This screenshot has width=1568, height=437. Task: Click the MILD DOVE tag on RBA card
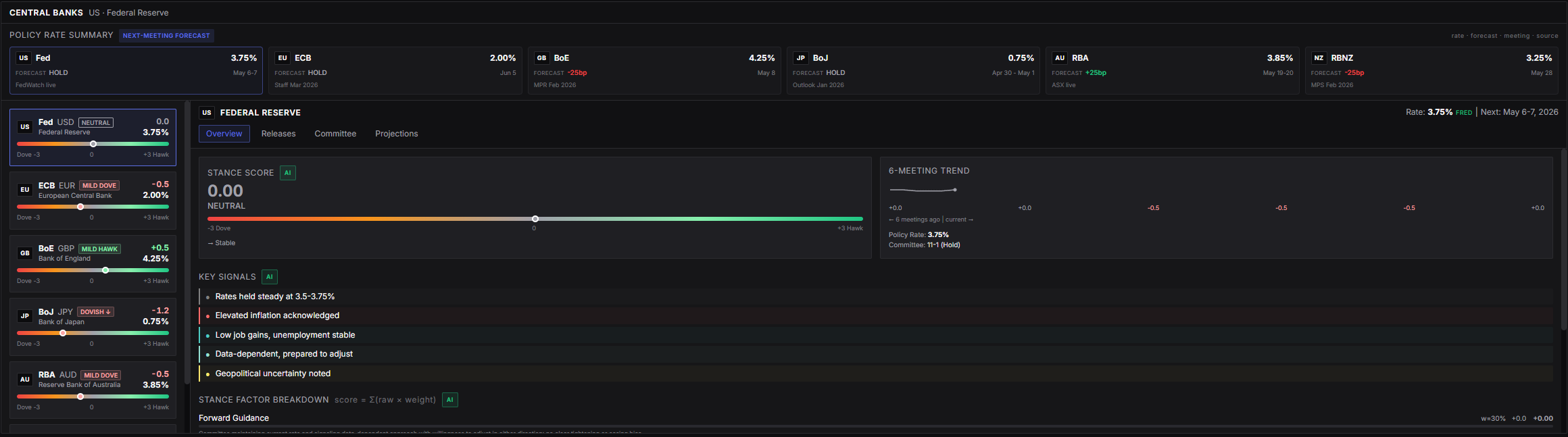[101, 376]
